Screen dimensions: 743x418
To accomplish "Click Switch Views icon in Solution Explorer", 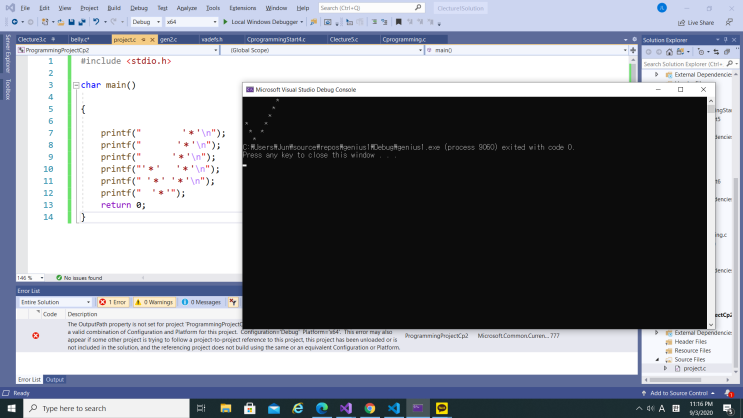I will [x=680, y=52].
